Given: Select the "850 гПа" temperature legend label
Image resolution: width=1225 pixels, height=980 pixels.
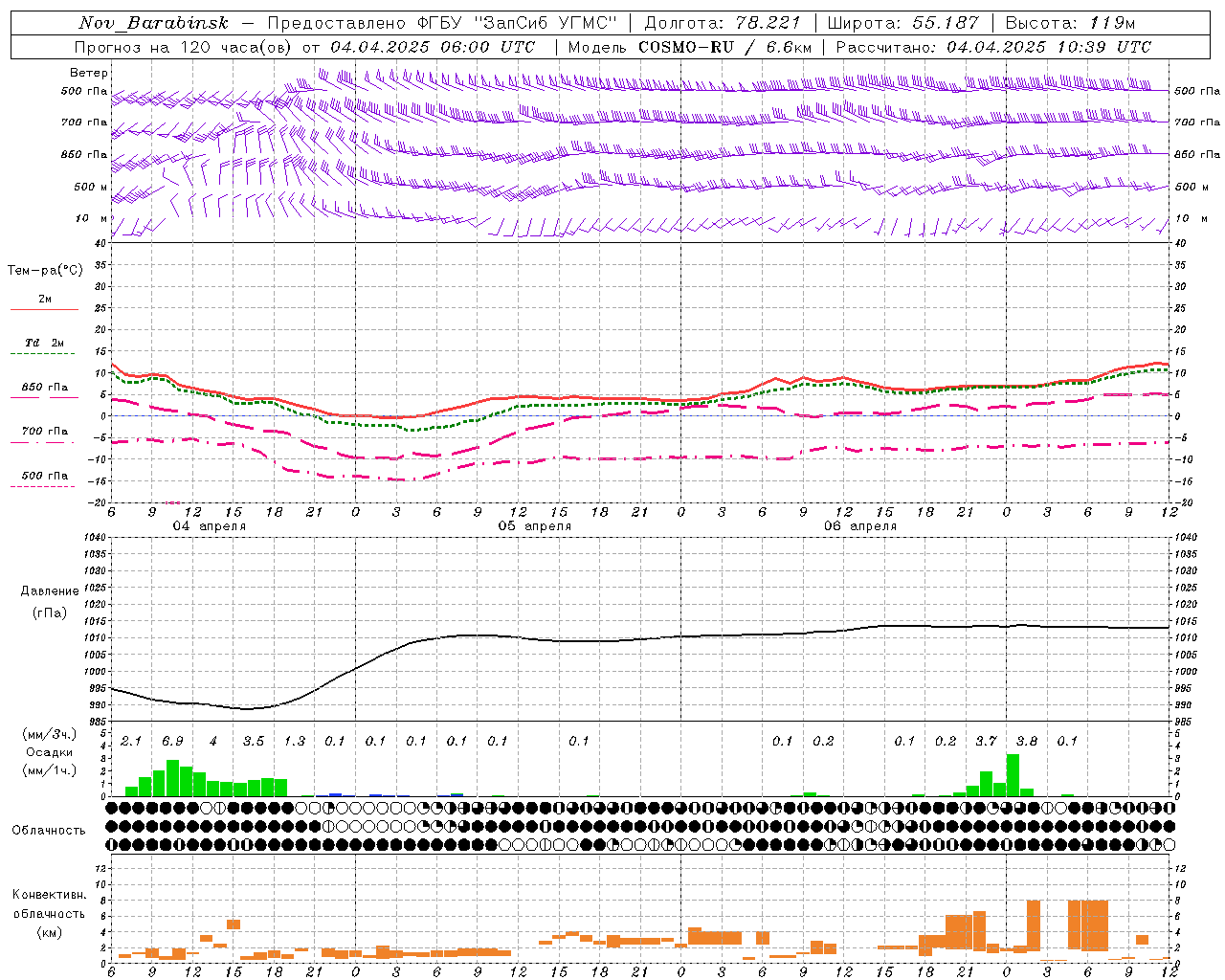Looking at the screenshot, I should click(45, 388).
